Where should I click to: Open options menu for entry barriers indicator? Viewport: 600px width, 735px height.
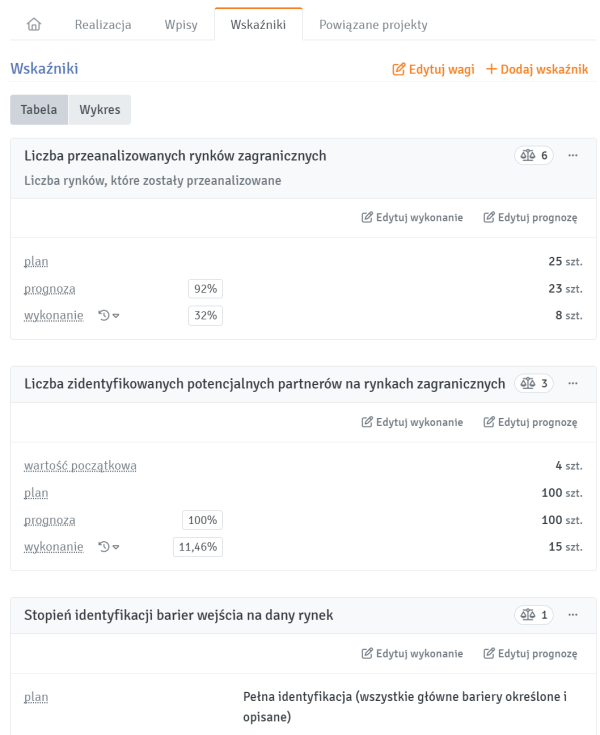tap(573, 615)
